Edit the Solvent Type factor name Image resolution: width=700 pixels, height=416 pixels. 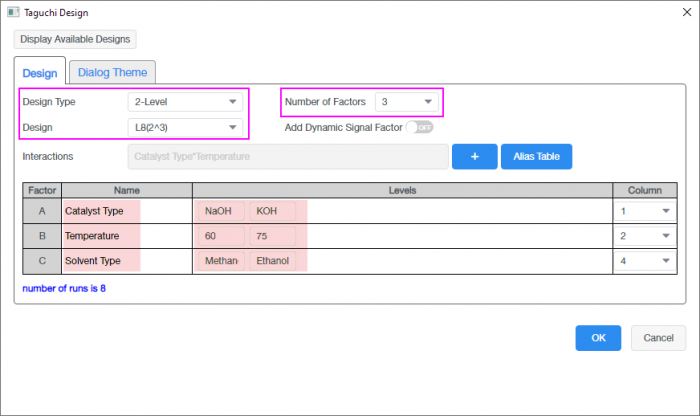click(127, 261)
